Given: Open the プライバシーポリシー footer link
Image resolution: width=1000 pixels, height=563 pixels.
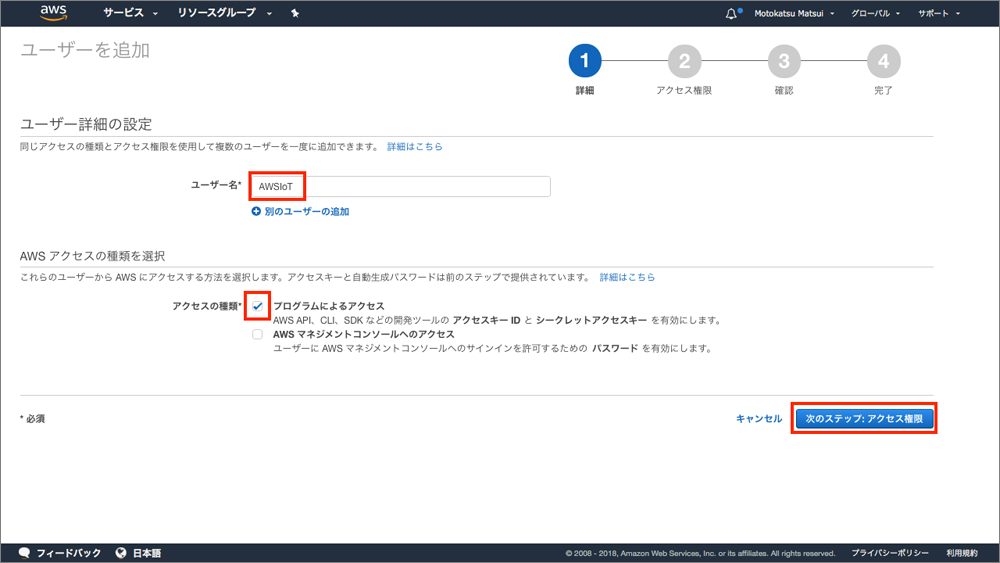Looking at the screenshot, I should coord(890,553).
